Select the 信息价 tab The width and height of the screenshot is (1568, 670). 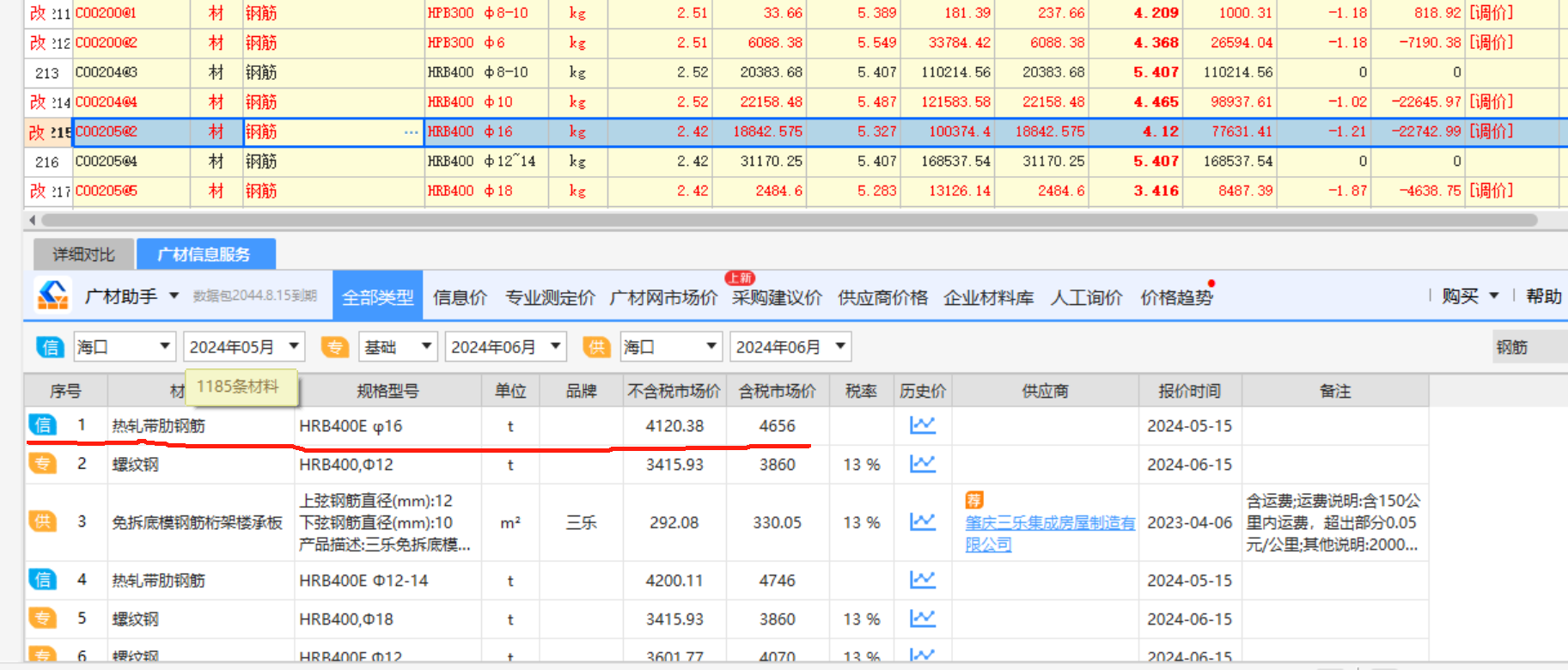click(460, 297)
